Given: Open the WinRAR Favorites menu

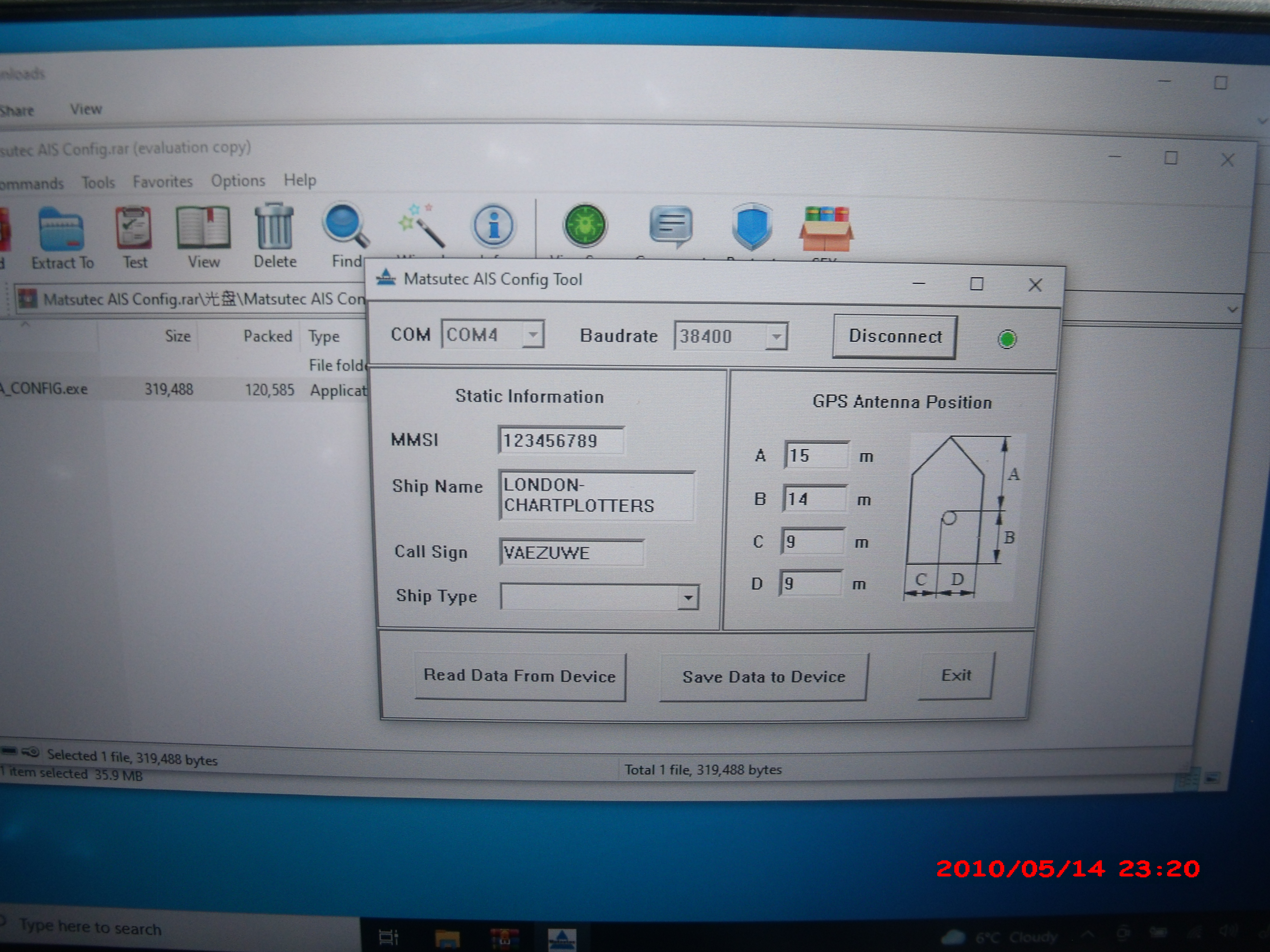Looking at the screenshot, I should 163,181.
